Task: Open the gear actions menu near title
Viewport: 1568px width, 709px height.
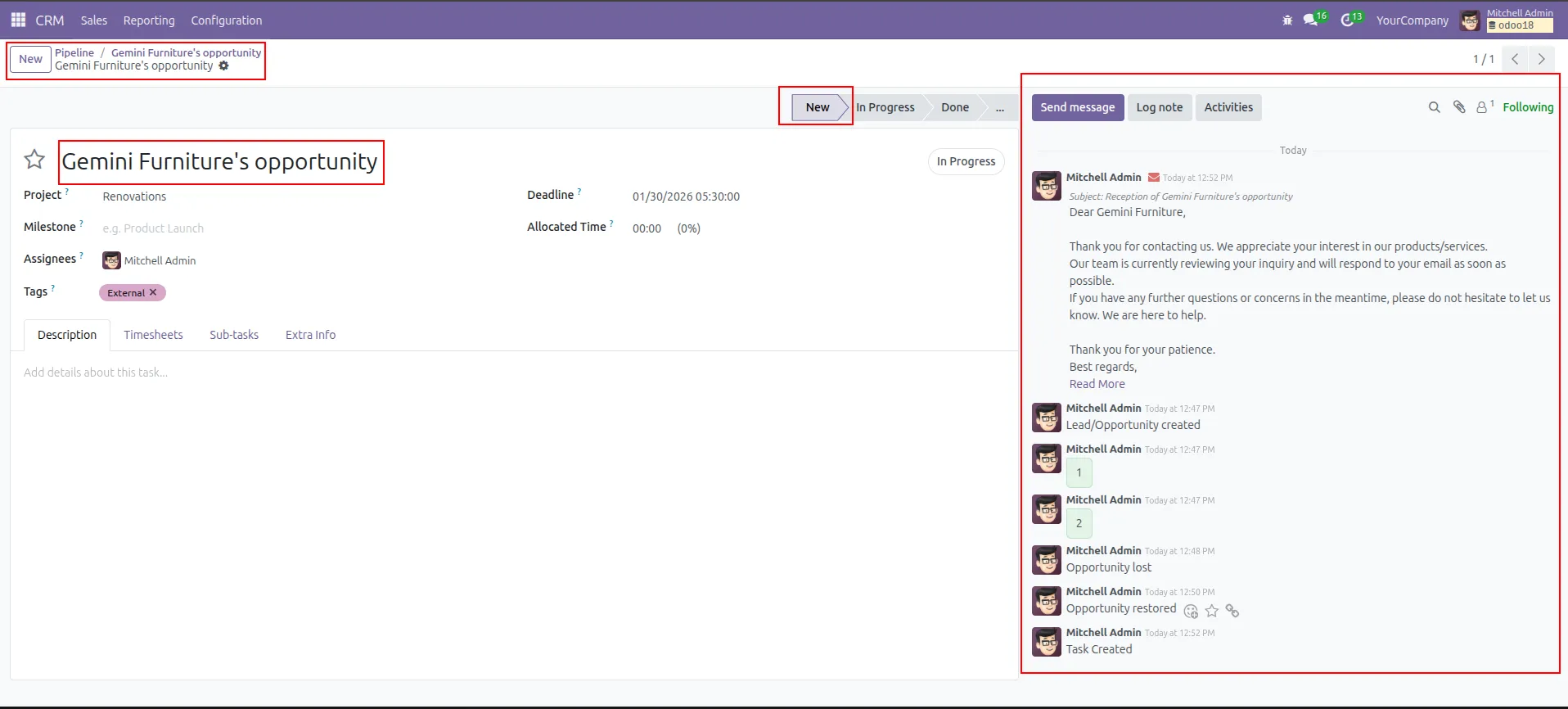Action: point(223,66)
